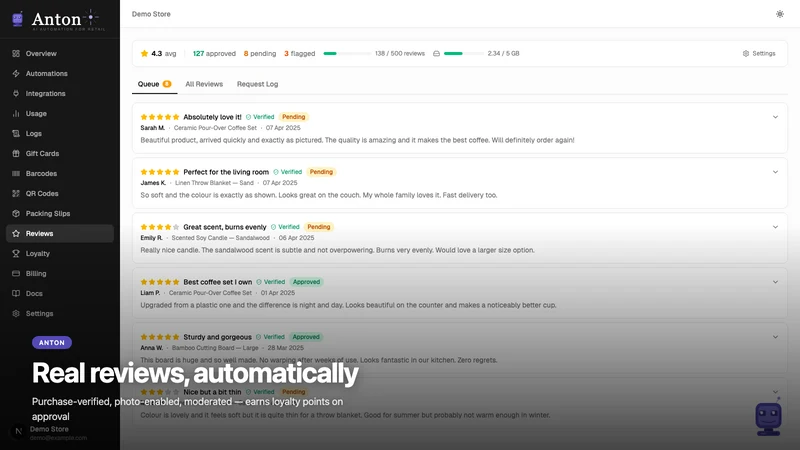
Task: Open Automations in the sidebar
Action: pos(60,73)
